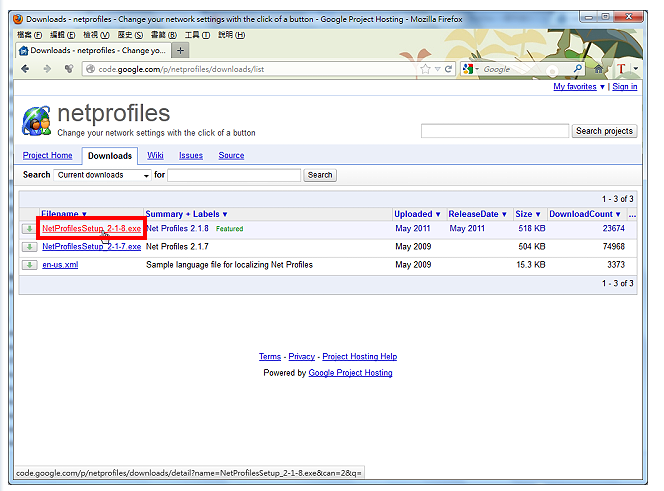Click 'Net Profiles 2.1.7' summary text
Screen dimensions: 664x491
click(177, 247)
